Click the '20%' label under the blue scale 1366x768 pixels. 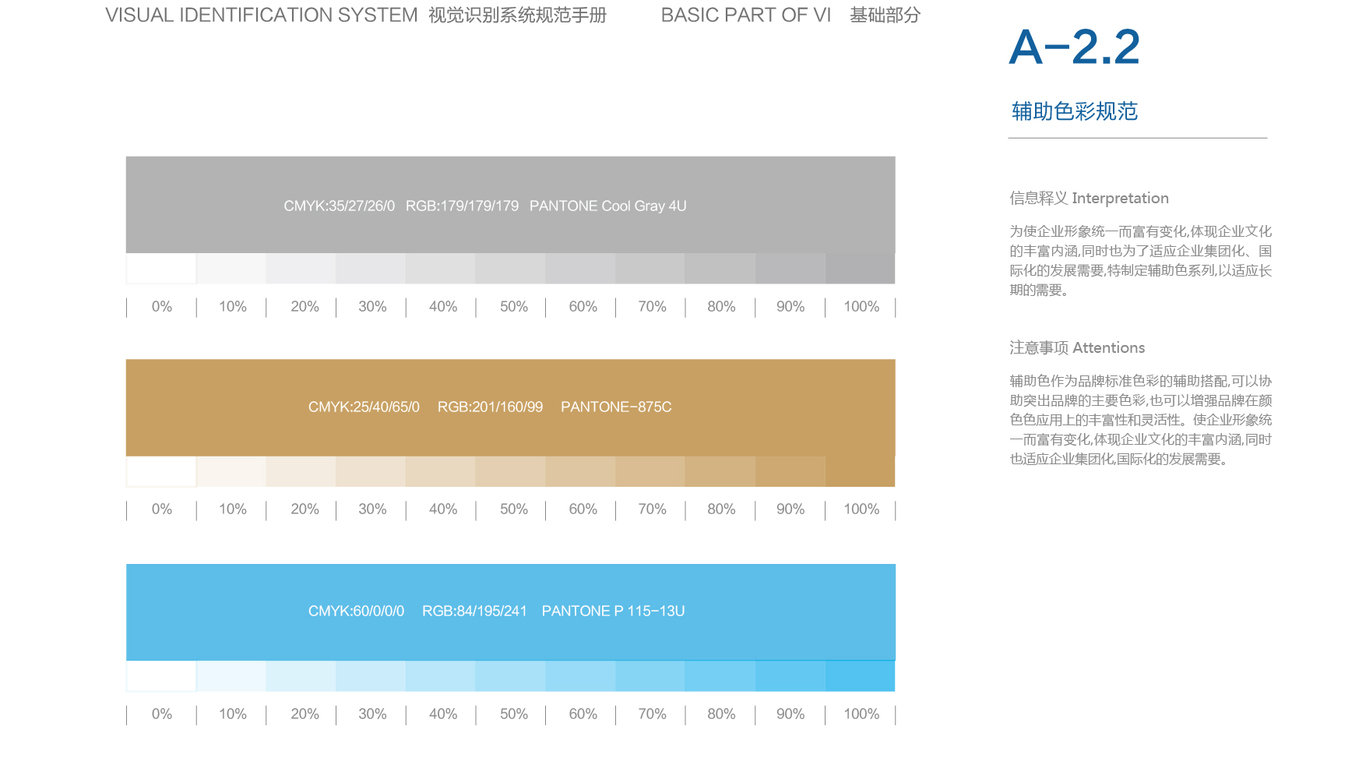click(x=305, y=714)
